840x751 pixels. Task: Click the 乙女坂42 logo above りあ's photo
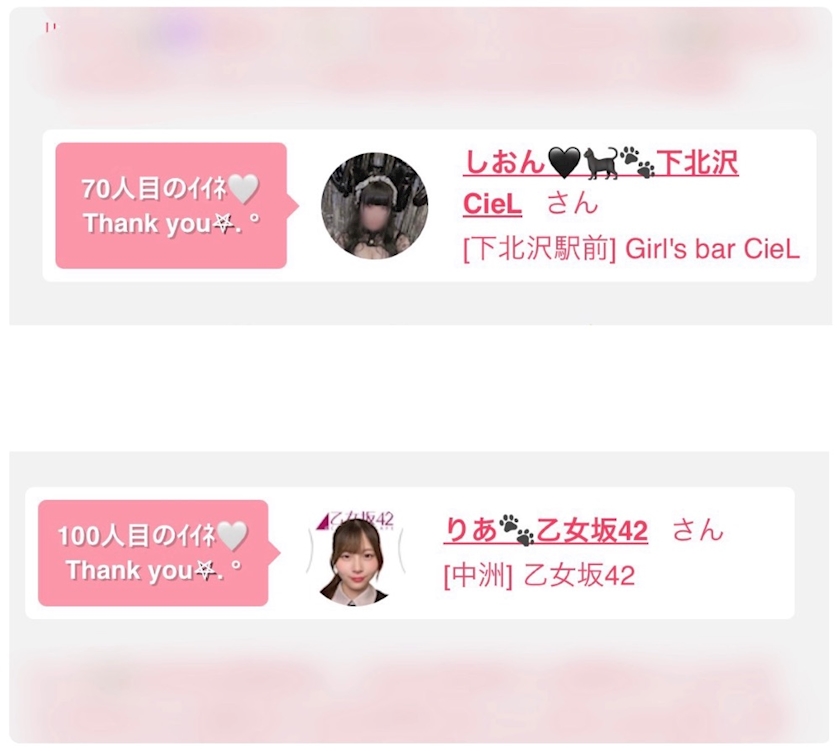pyautogui.click(x=356, y=519)
